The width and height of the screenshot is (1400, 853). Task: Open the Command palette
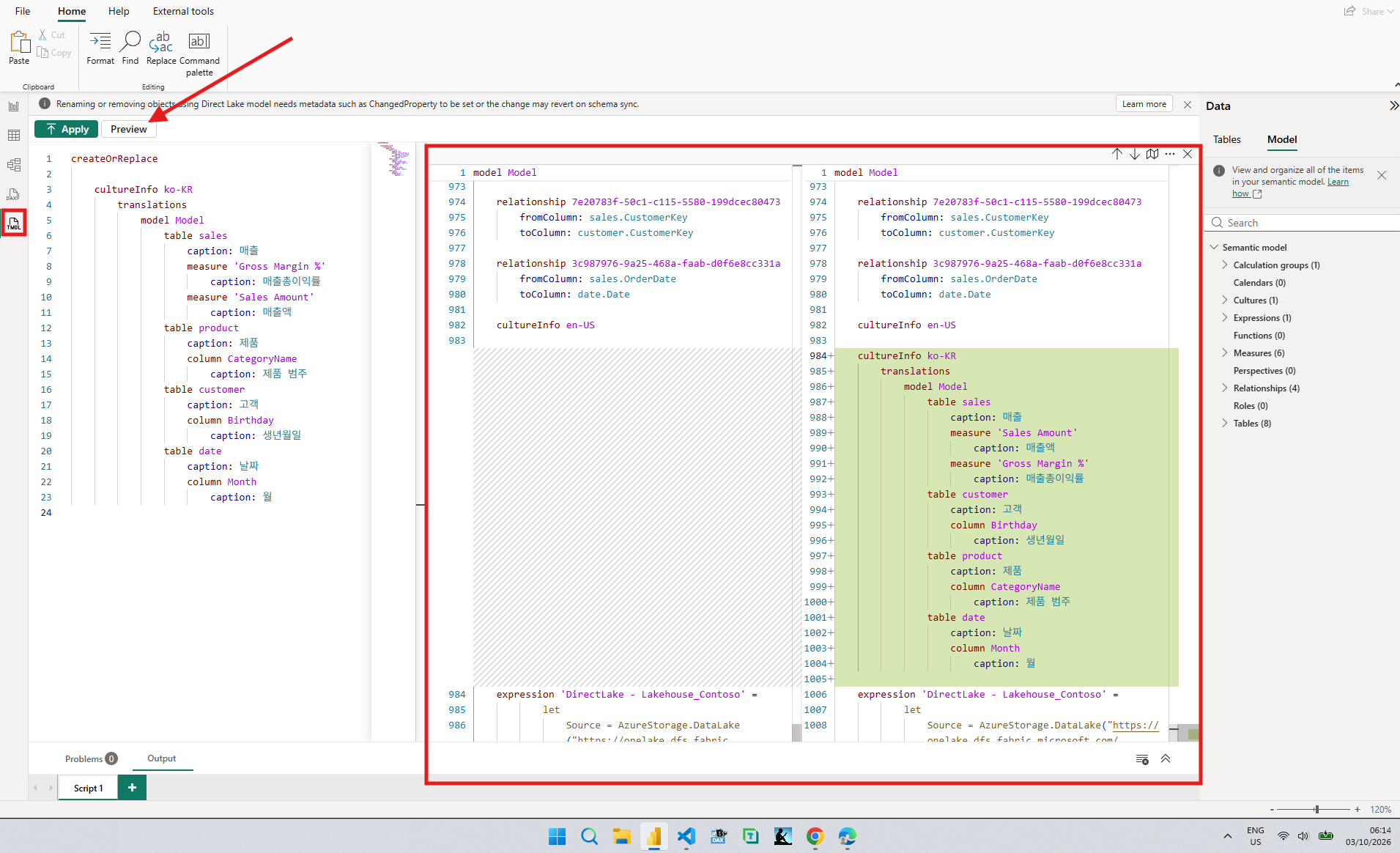[199, 53]
